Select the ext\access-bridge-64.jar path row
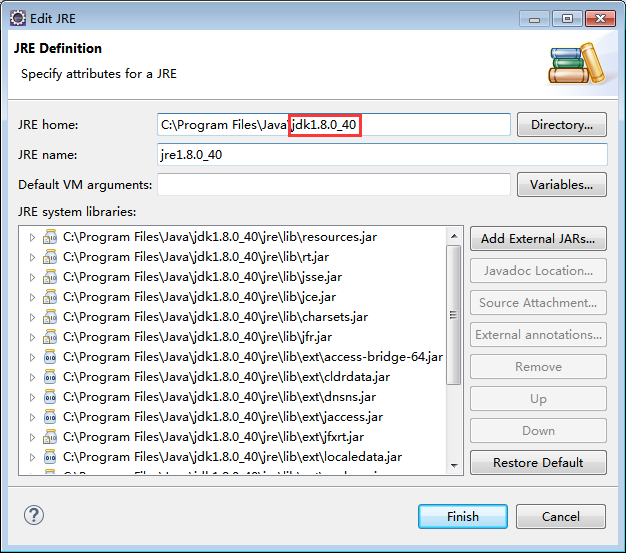 coord(253,357)
